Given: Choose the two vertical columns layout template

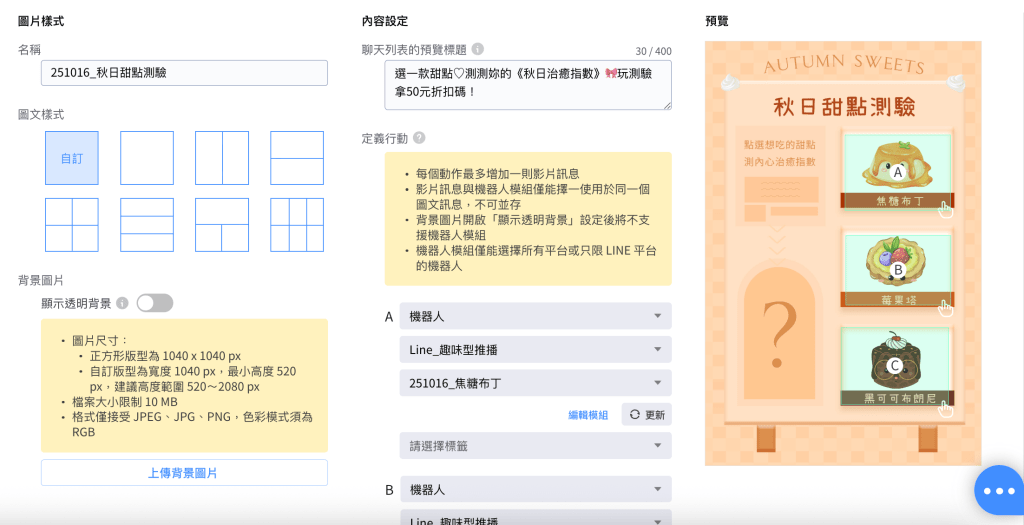Looking at the screenshot, I should [221, 158].
